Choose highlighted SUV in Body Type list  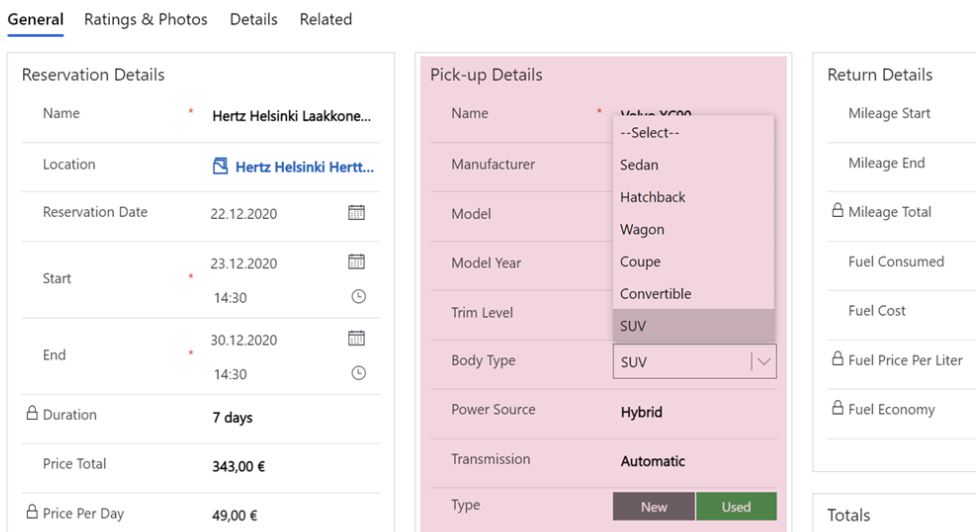tap(693, 326)
